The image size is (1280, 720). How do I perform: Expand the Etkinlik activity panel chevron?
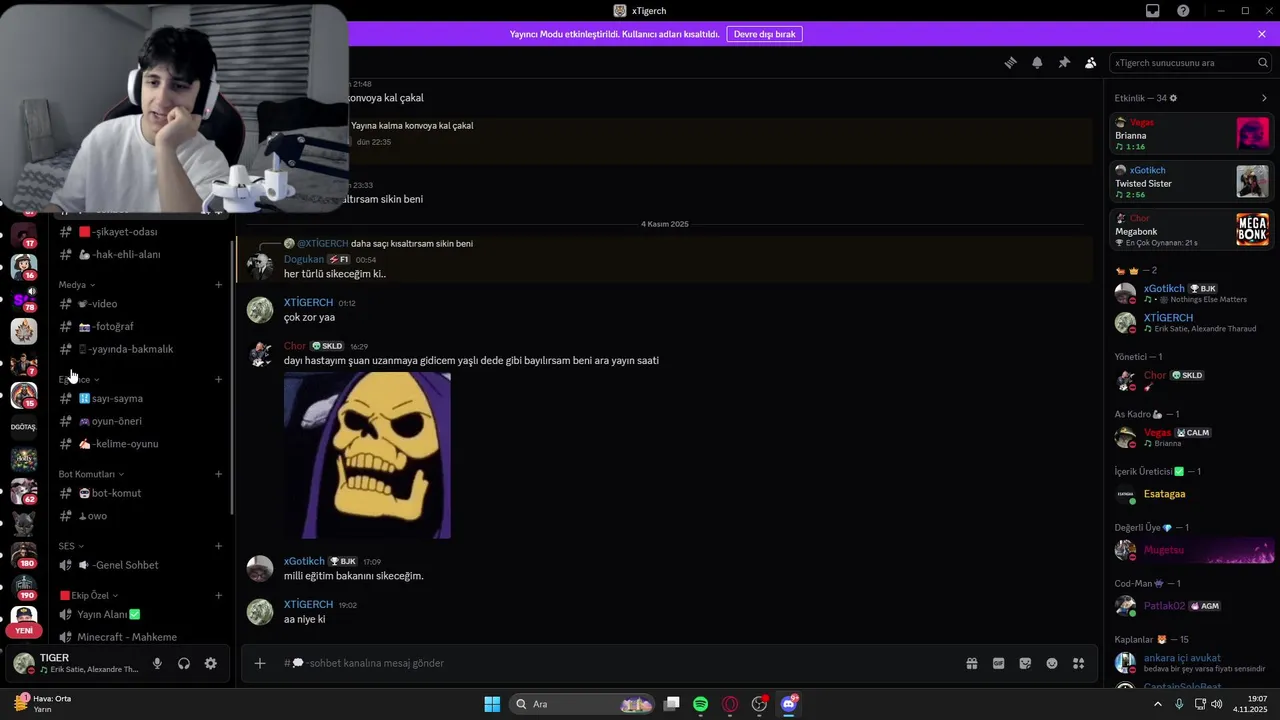click(x=1264, y=98)
